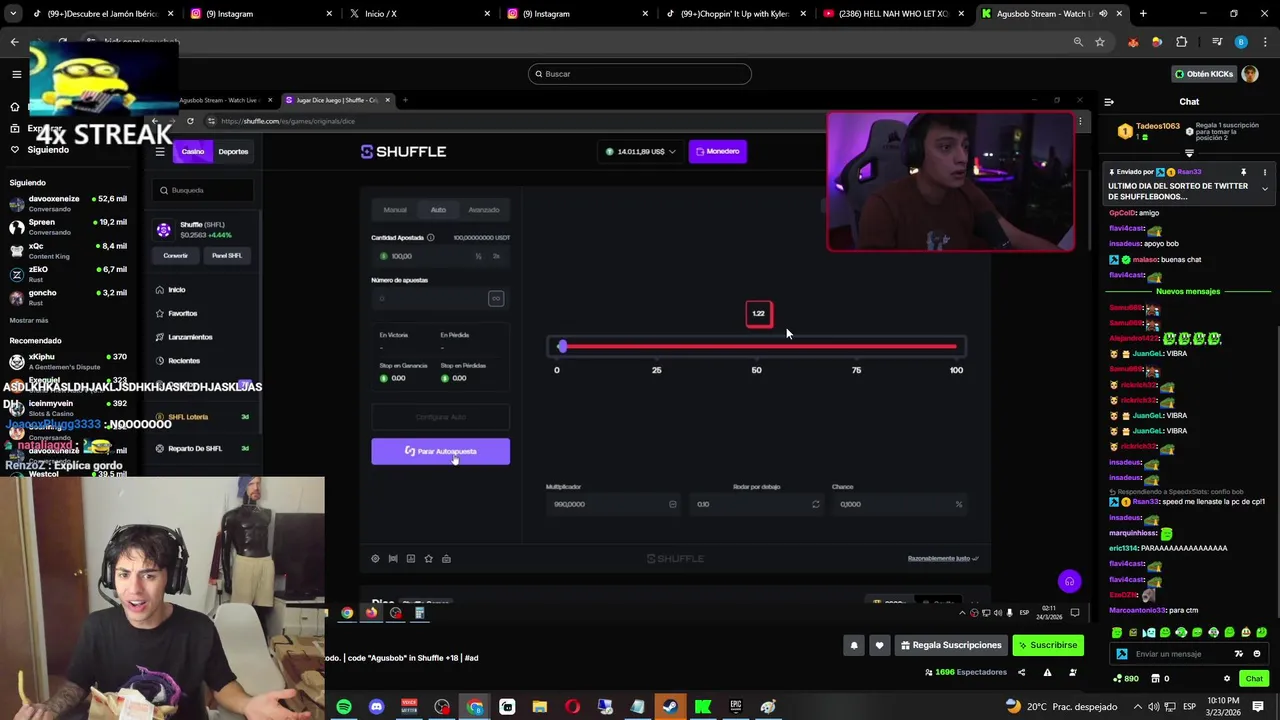Viewport: 1280px width, 720px height.
Task: Open davooxeneize channel in Siguiendo list
Action: coord(68,203)
